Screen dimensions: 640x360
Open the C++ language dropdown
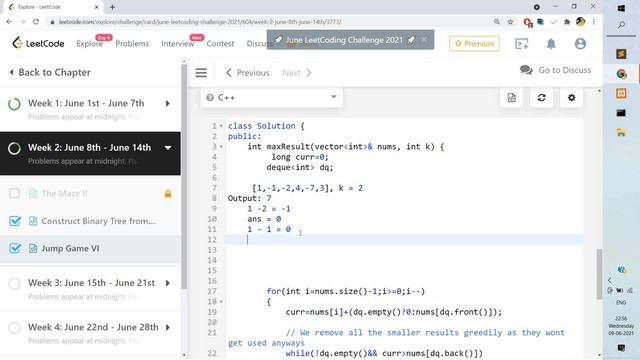[271, 98]
